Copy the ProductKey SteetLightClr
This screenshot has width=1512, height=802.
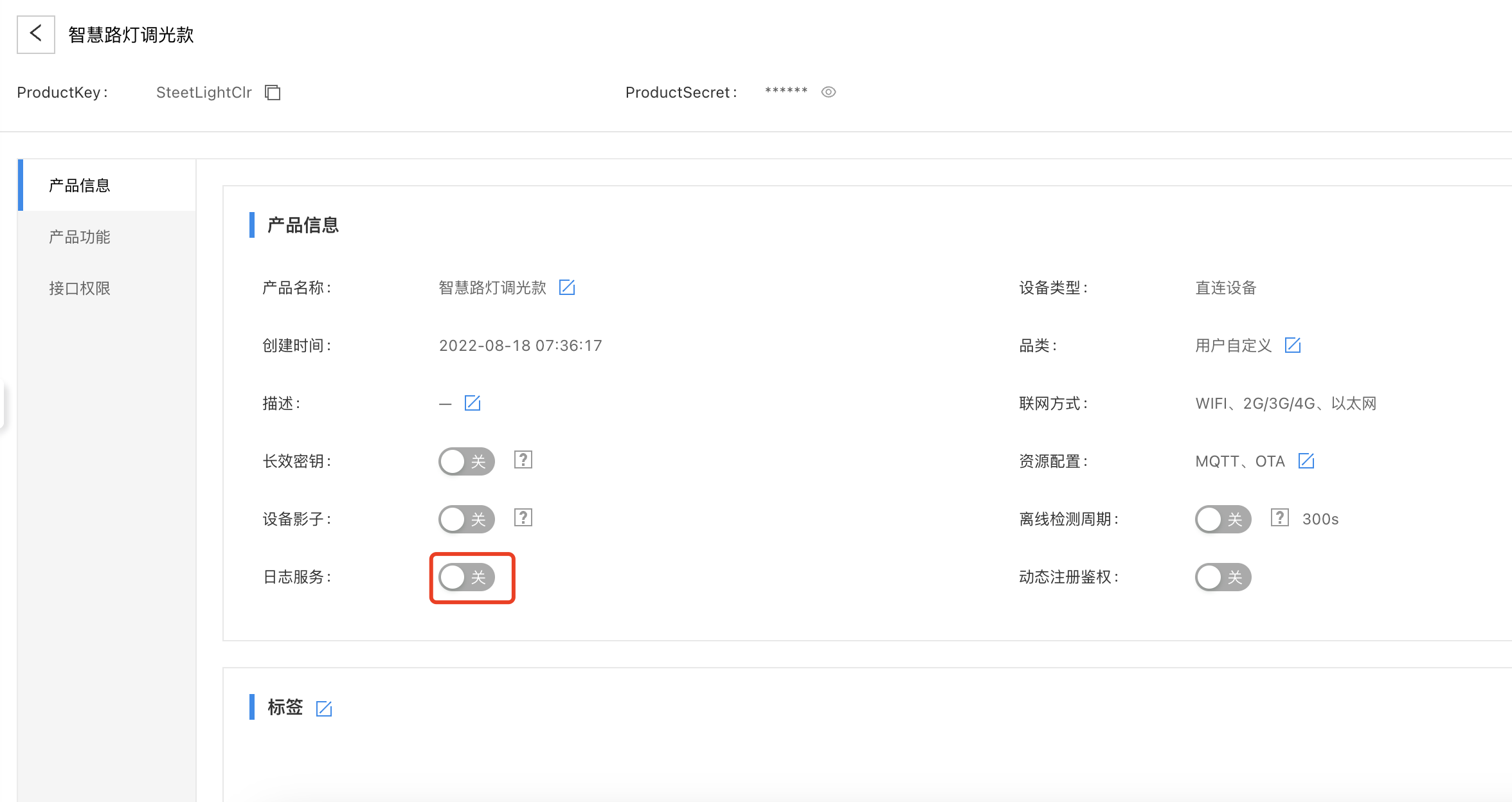(x=273, y=93)
